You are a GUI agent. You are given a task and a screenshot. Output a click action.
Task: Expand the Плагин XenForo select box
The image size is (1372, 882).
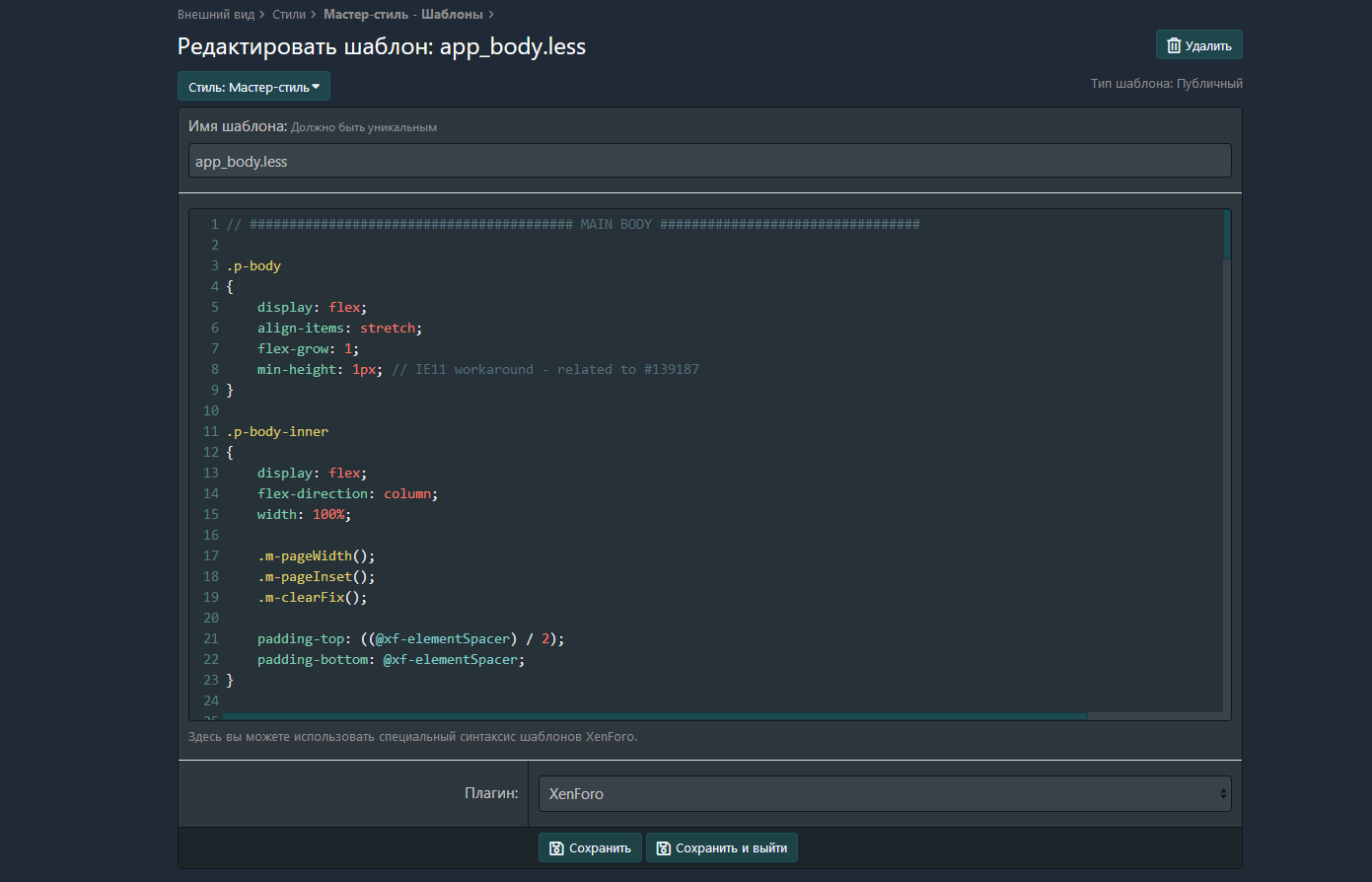tap(884, 794)
